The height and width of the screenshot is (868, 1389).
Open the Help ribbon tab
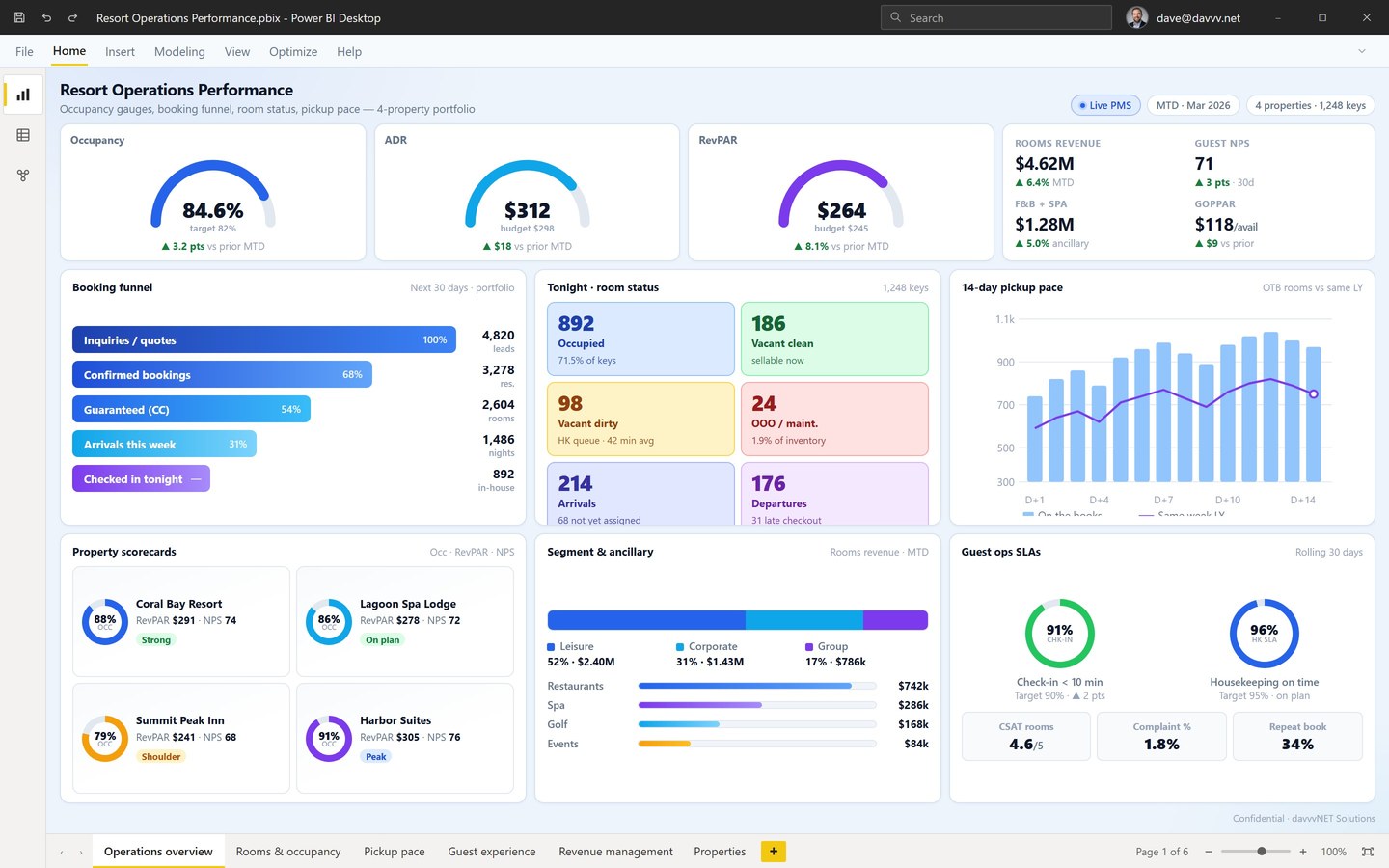pos(349,52)
